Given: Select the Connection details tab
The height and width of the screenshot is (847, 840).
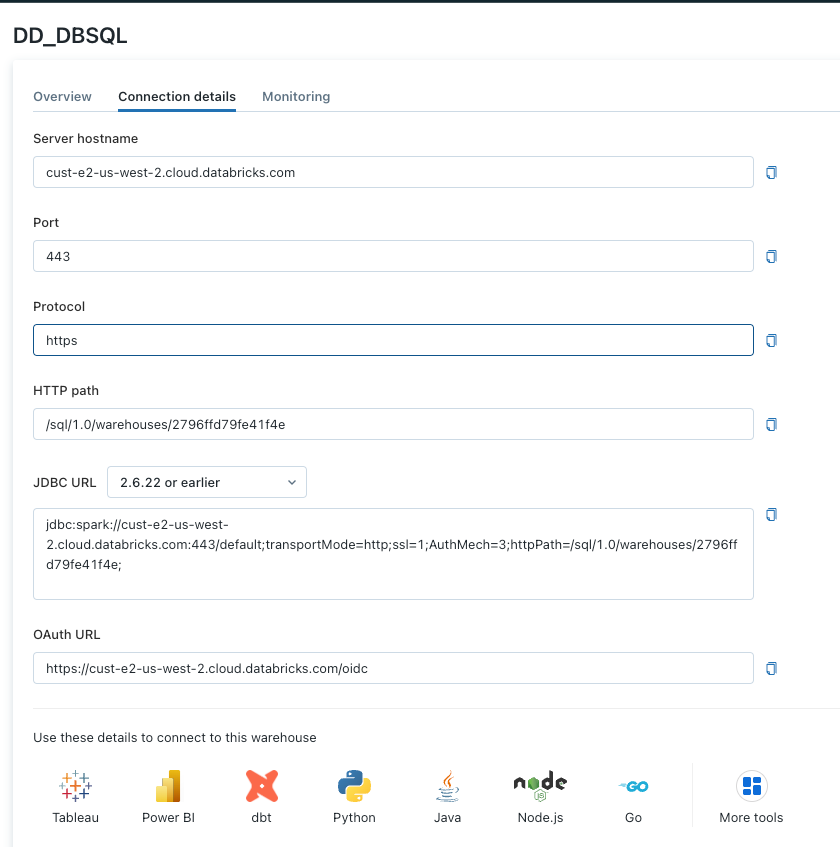Looking at the screenshot, I should [x=177, y=97].
